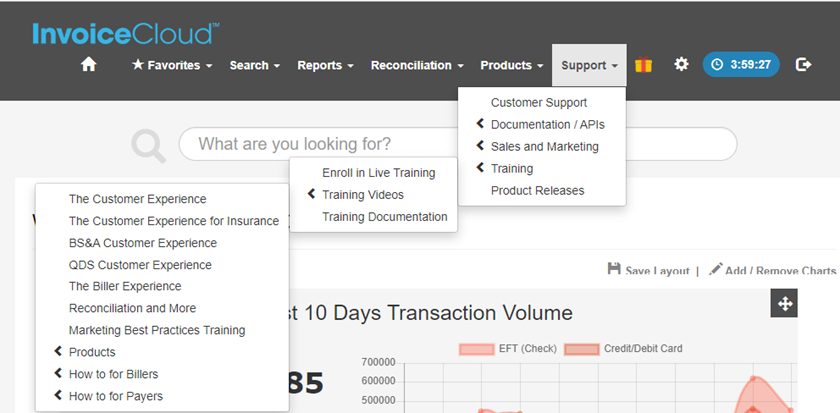This screenshot has width=840, height=413.
Task: Click Add / Remove Charts link
Action: [772, 269]
